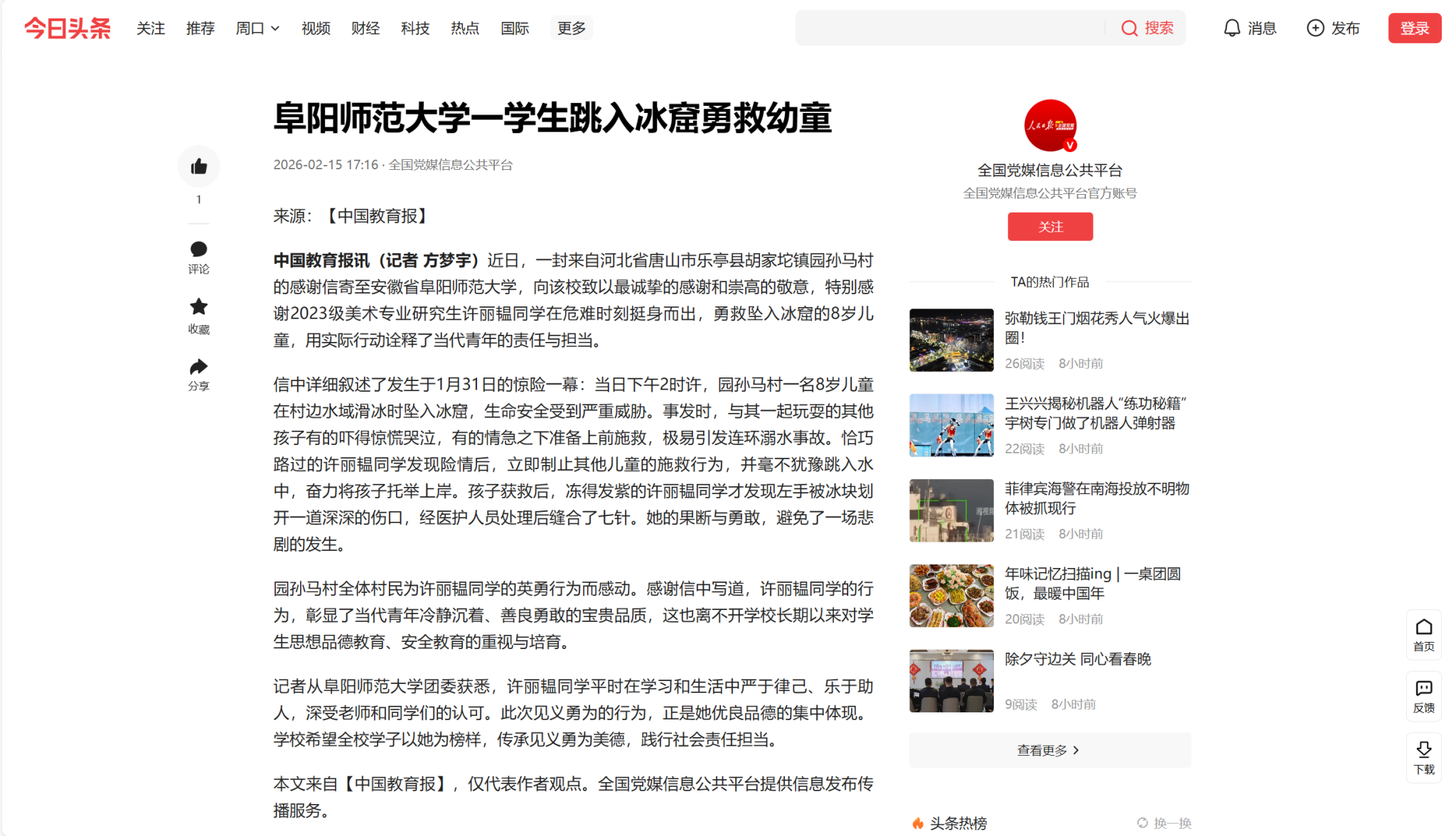Expand 查看更多 popular works
Image resolution: width=1456 pixels, height=836 pixels.
pyautogui.click(x=1049, y=750)
